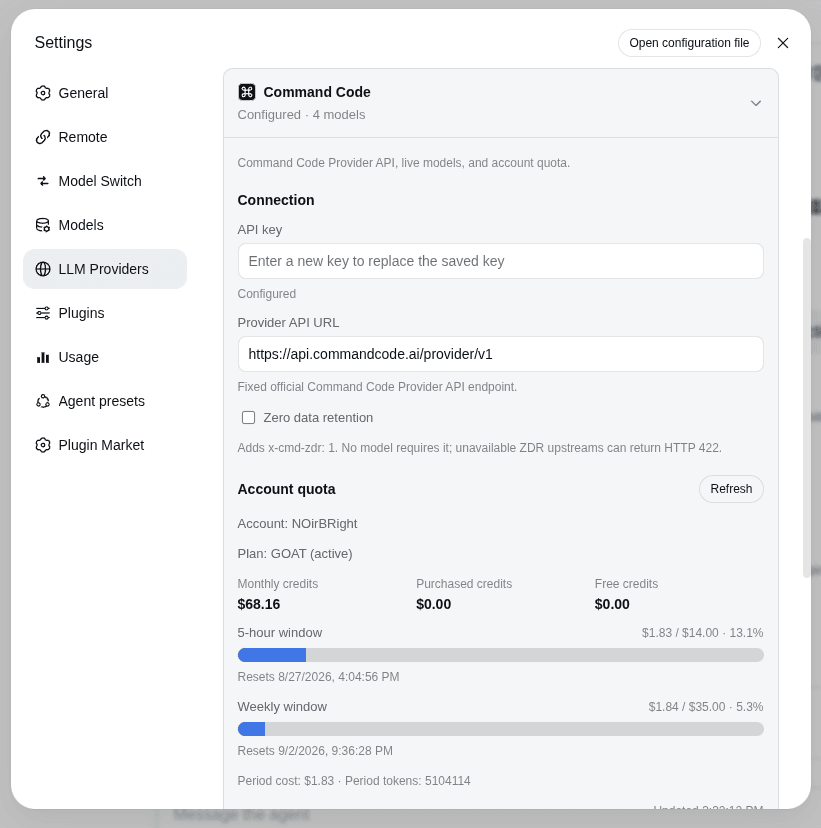Open the Model Switch section
The image size is (821, 828).
105,181
